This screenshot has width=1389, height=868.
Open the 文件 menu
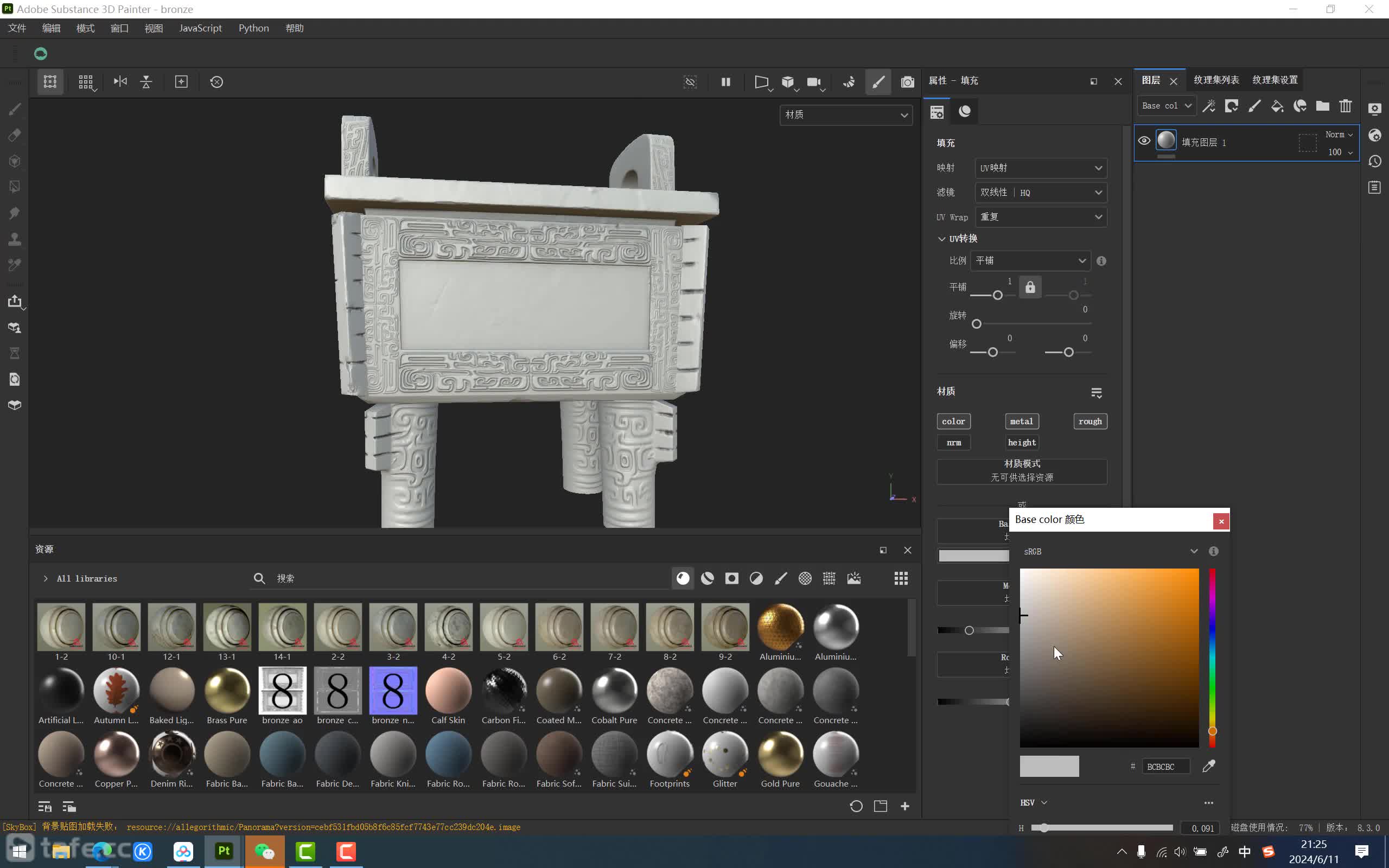[17, 28]
